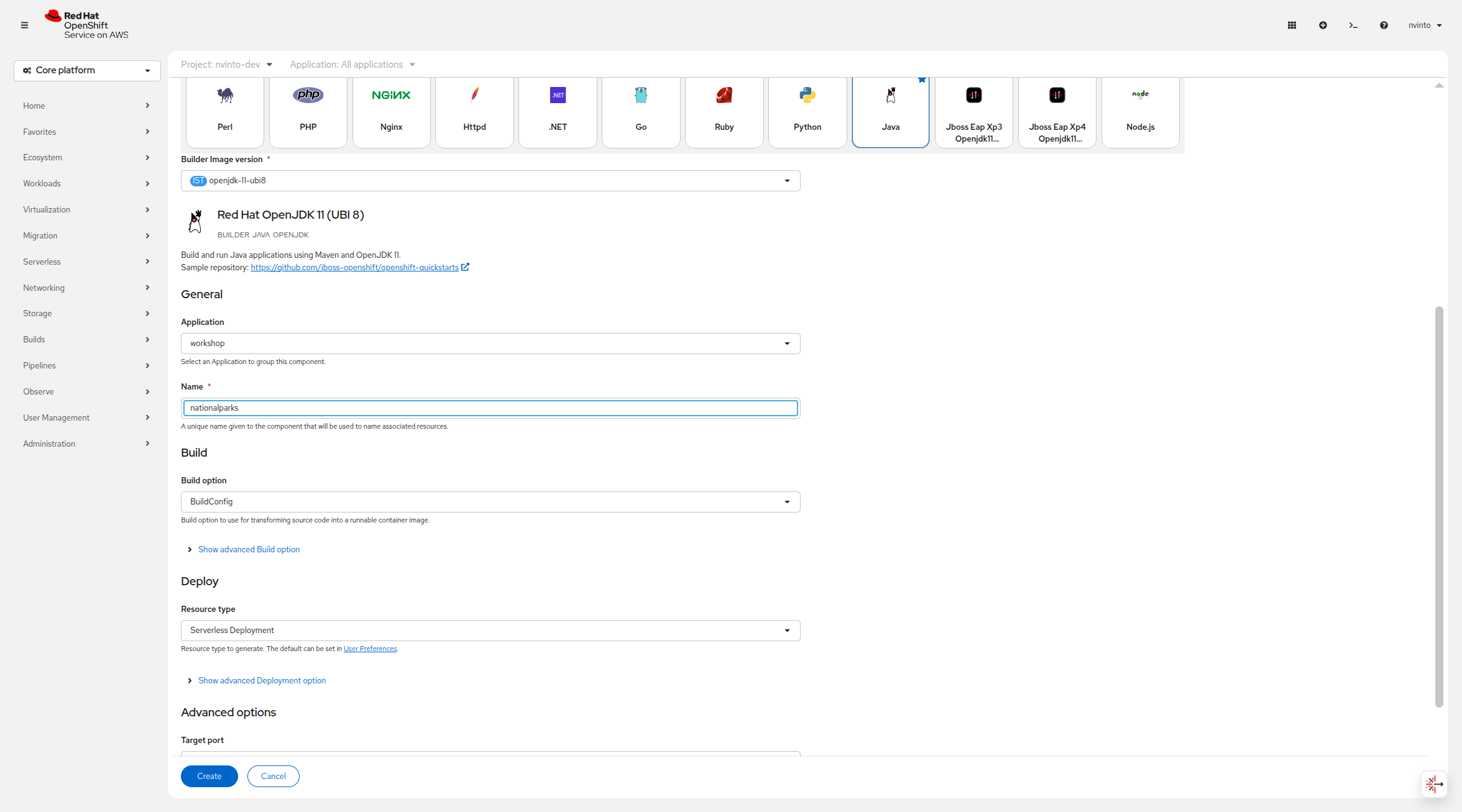Expand the Builds navigation section
Viewport: 1462px width, 812px height.
click(x=86, y=340)
